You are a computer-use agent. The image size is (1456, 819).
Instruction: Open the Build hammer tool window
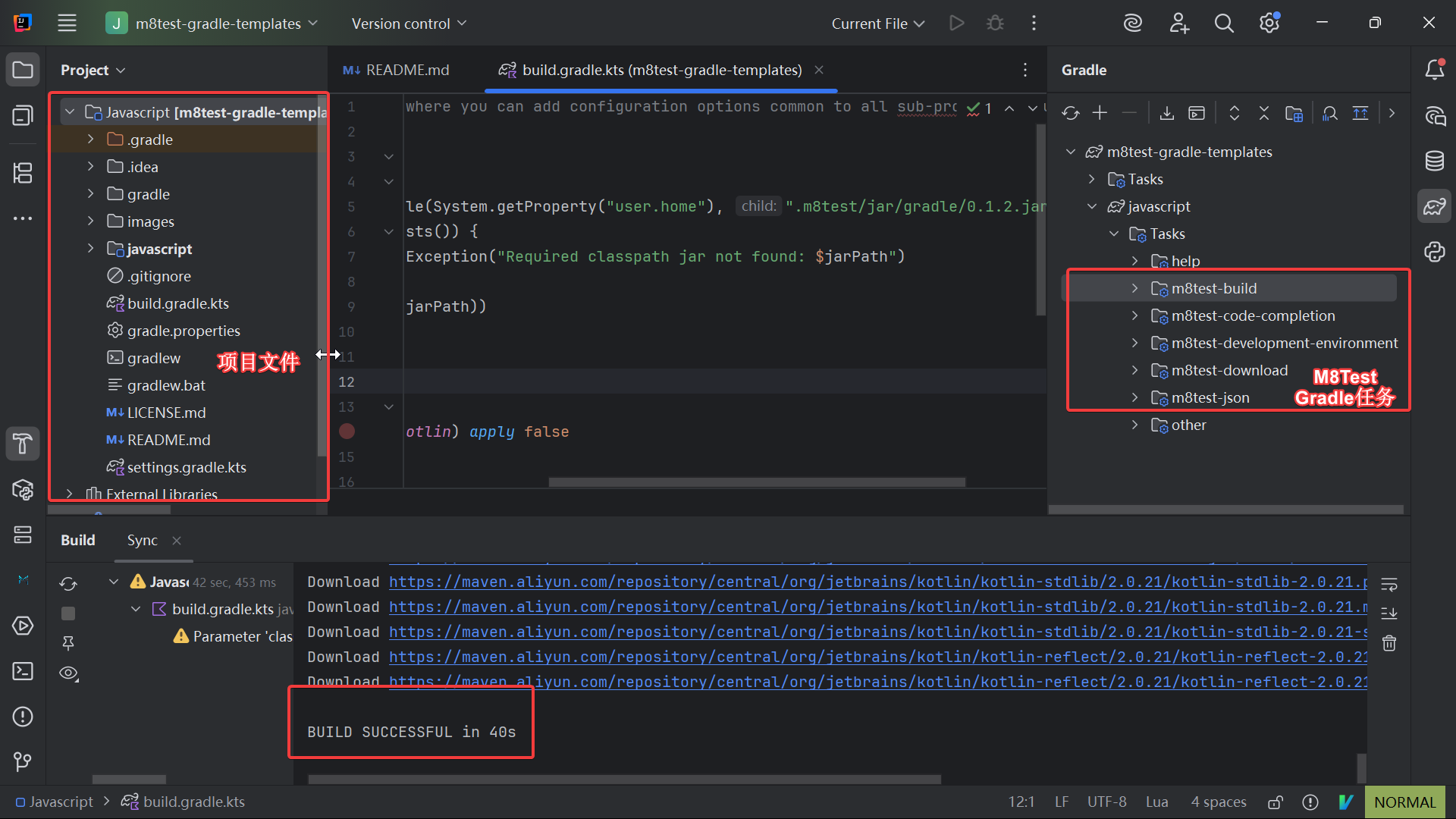click(23, 444)
